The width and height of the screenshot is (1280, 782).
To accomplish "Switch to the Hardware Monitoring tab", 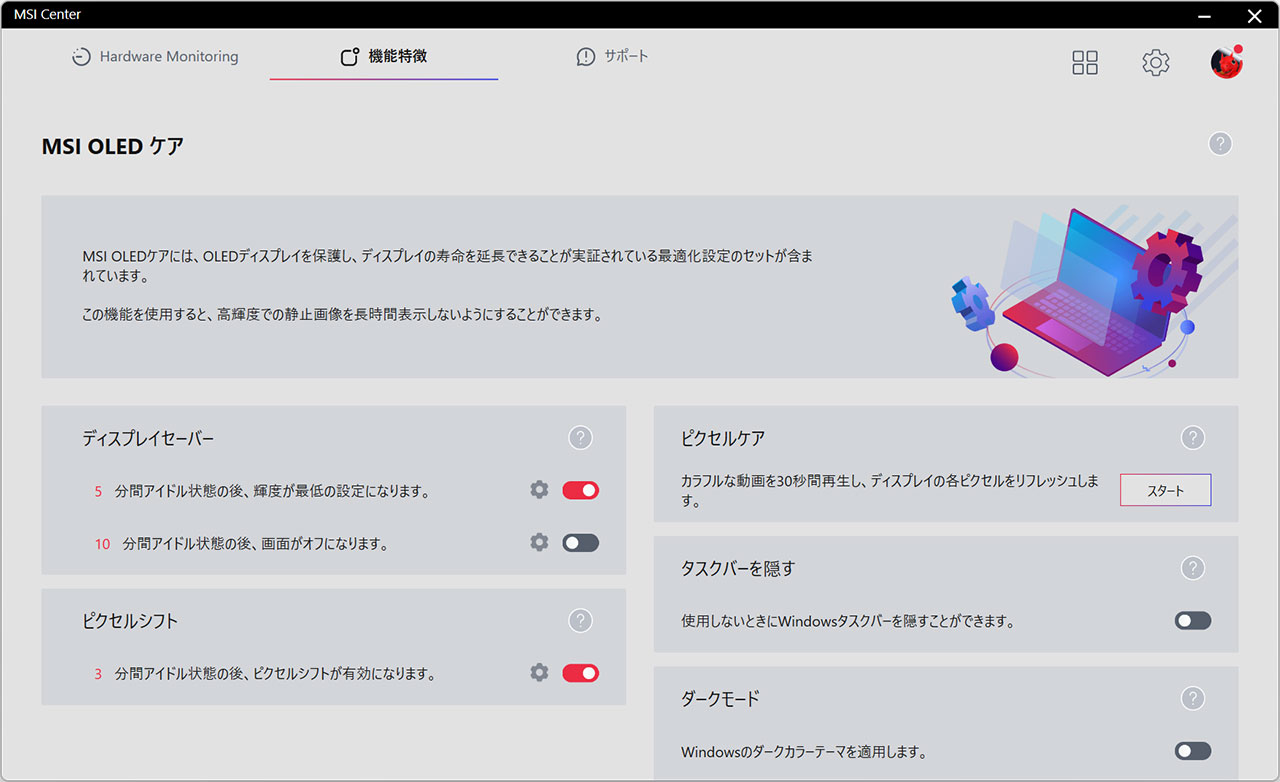I will [155, 57].
